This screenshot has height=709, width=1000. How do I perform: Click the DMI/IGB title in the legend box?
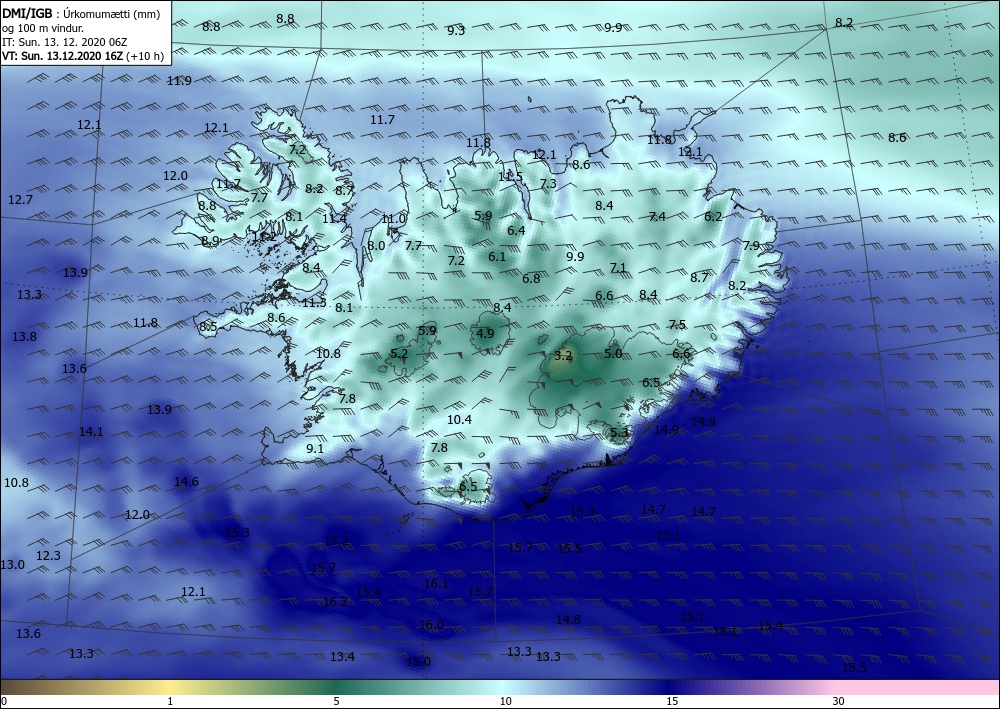coord(27,13)
